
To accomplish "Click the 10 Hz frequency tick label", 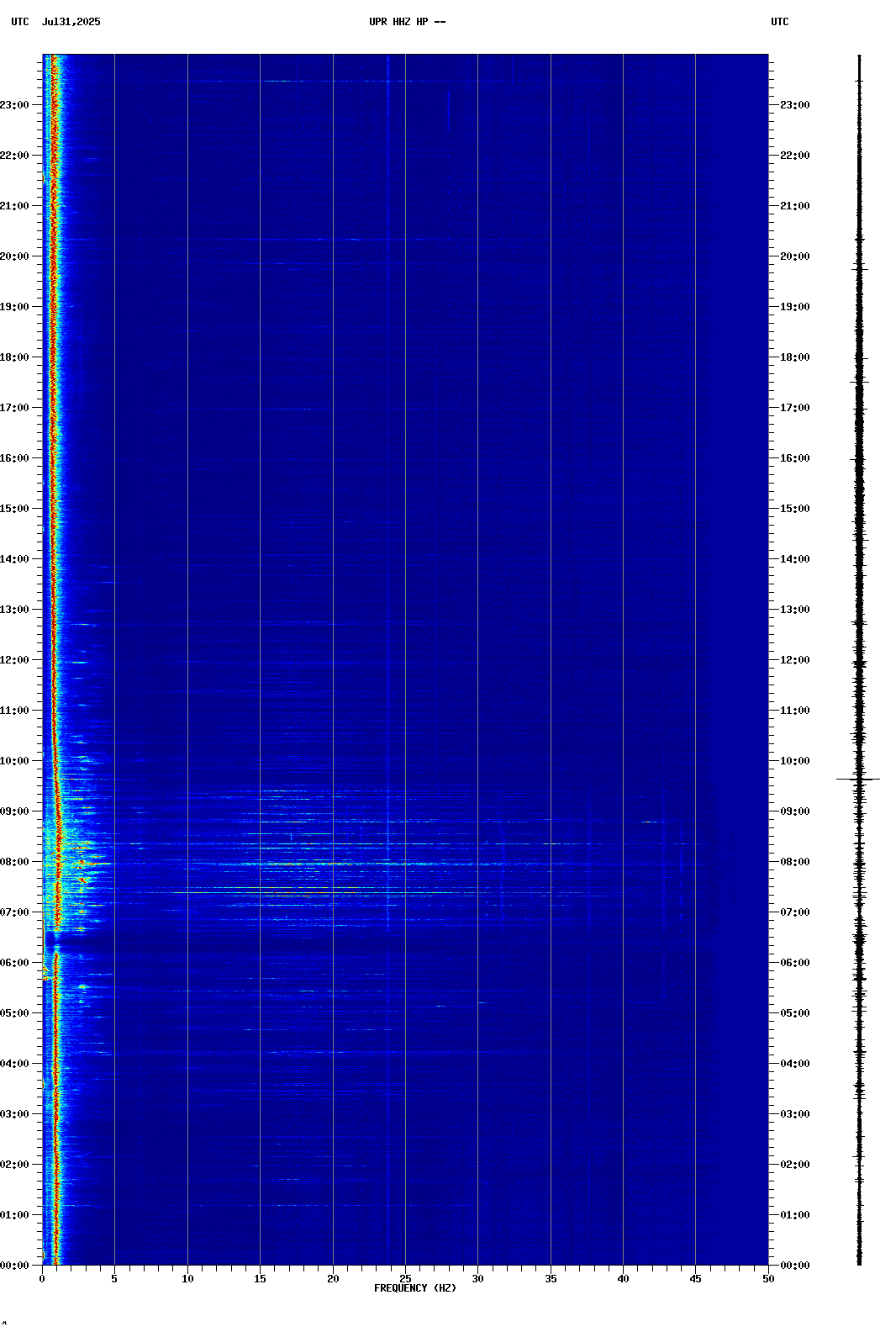I will coord(187,1279).
